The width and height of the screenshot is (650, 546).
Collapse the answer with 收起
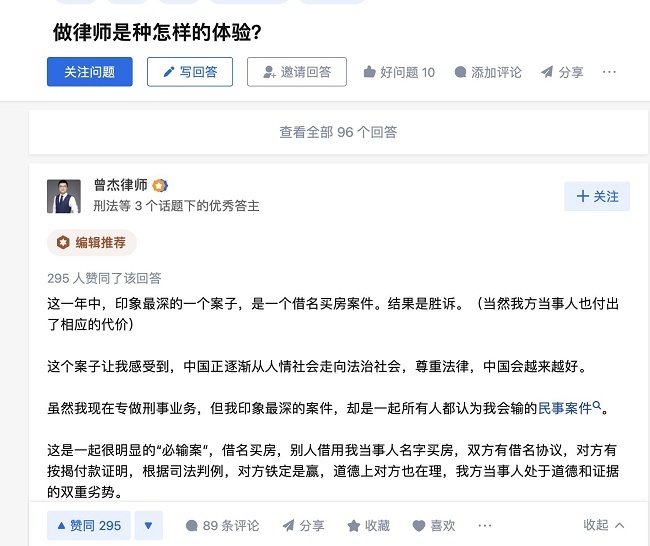tap(604, 525)
